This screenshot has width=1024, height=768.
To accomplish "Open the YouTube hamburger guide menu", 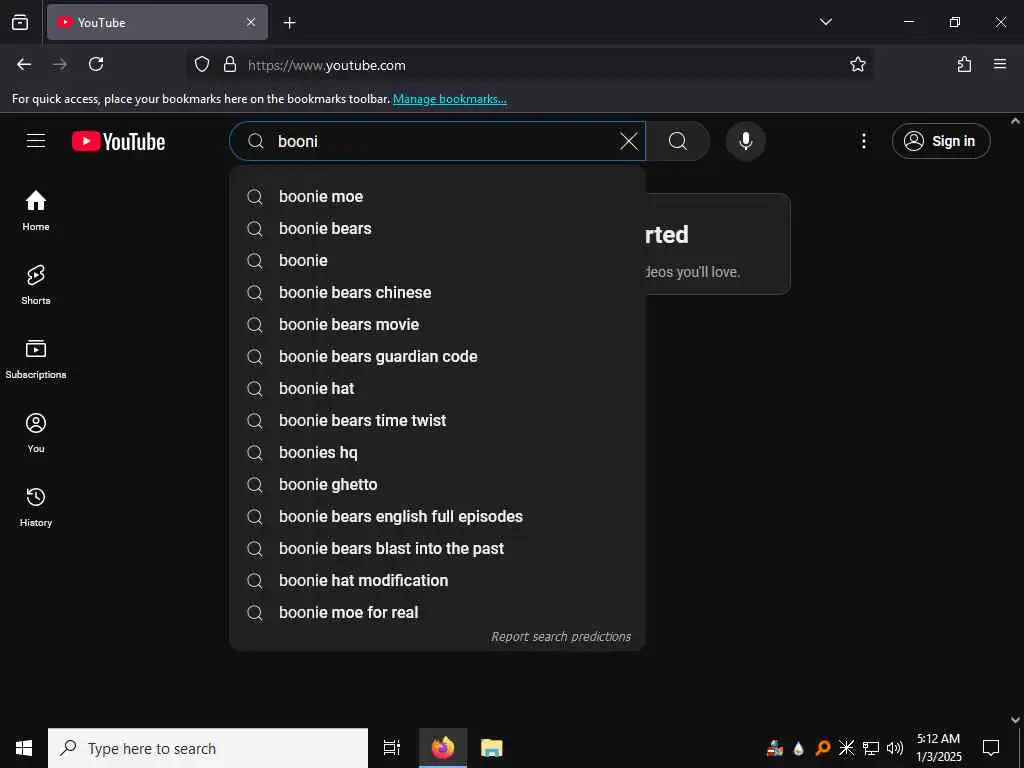I will point(36,141).
